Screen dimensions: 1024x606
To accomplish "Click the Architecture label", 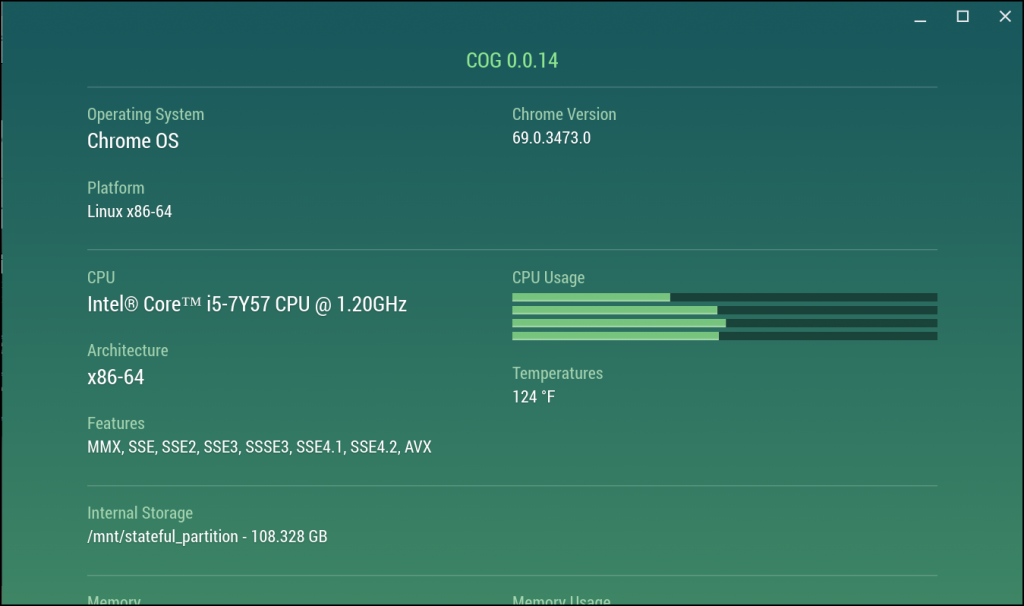I will pyautogui.click(x=127, y=351).
